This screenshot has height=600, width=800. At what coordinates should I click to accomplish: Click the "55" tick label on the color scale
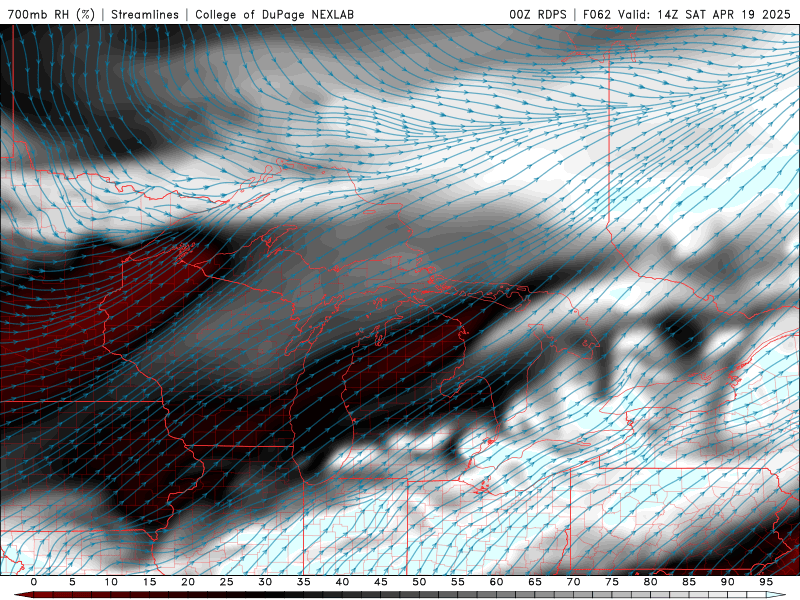(x=458, y=582)
